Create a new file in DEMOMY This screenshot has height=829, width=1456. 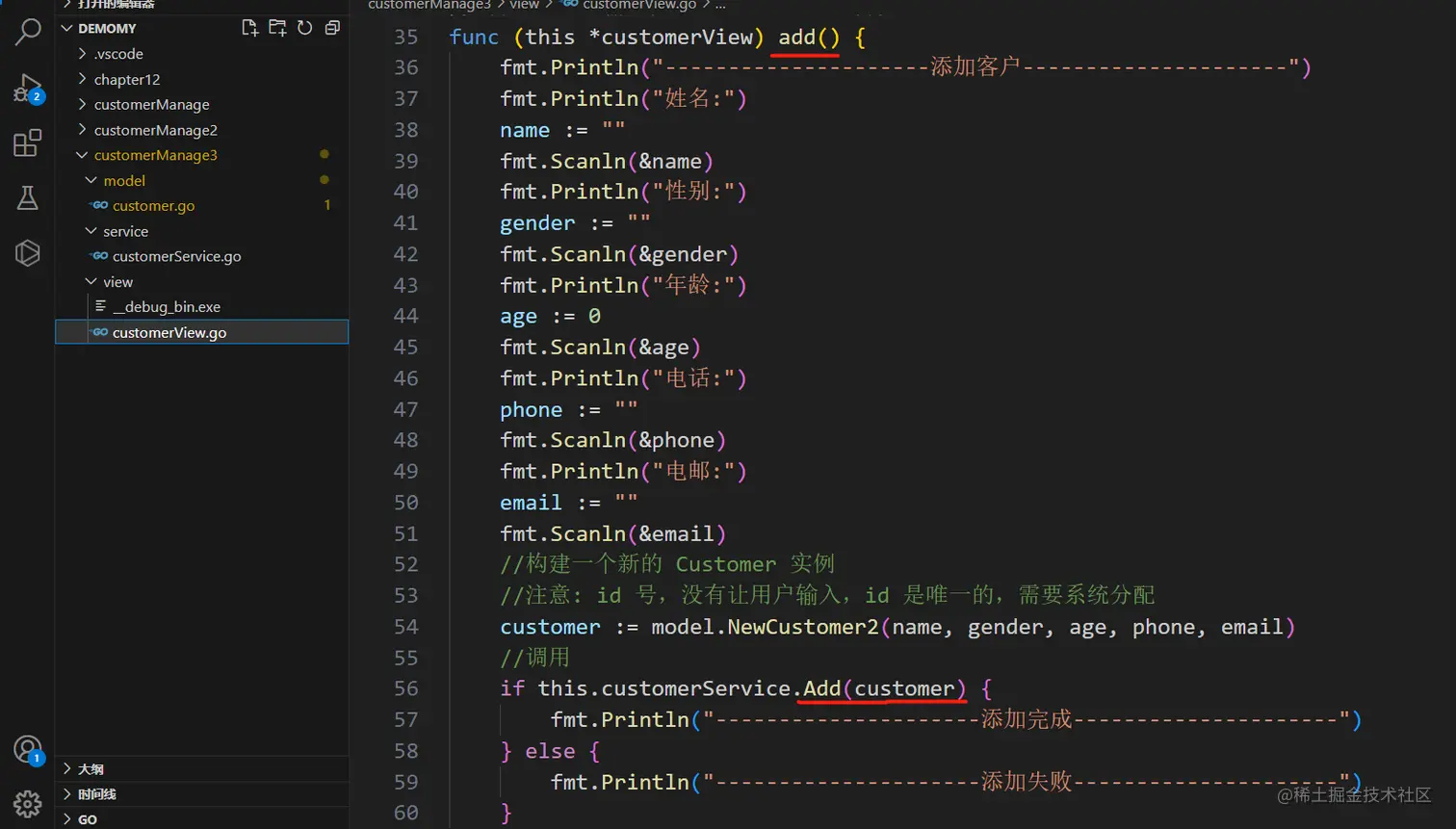click(x=249, y=28)
